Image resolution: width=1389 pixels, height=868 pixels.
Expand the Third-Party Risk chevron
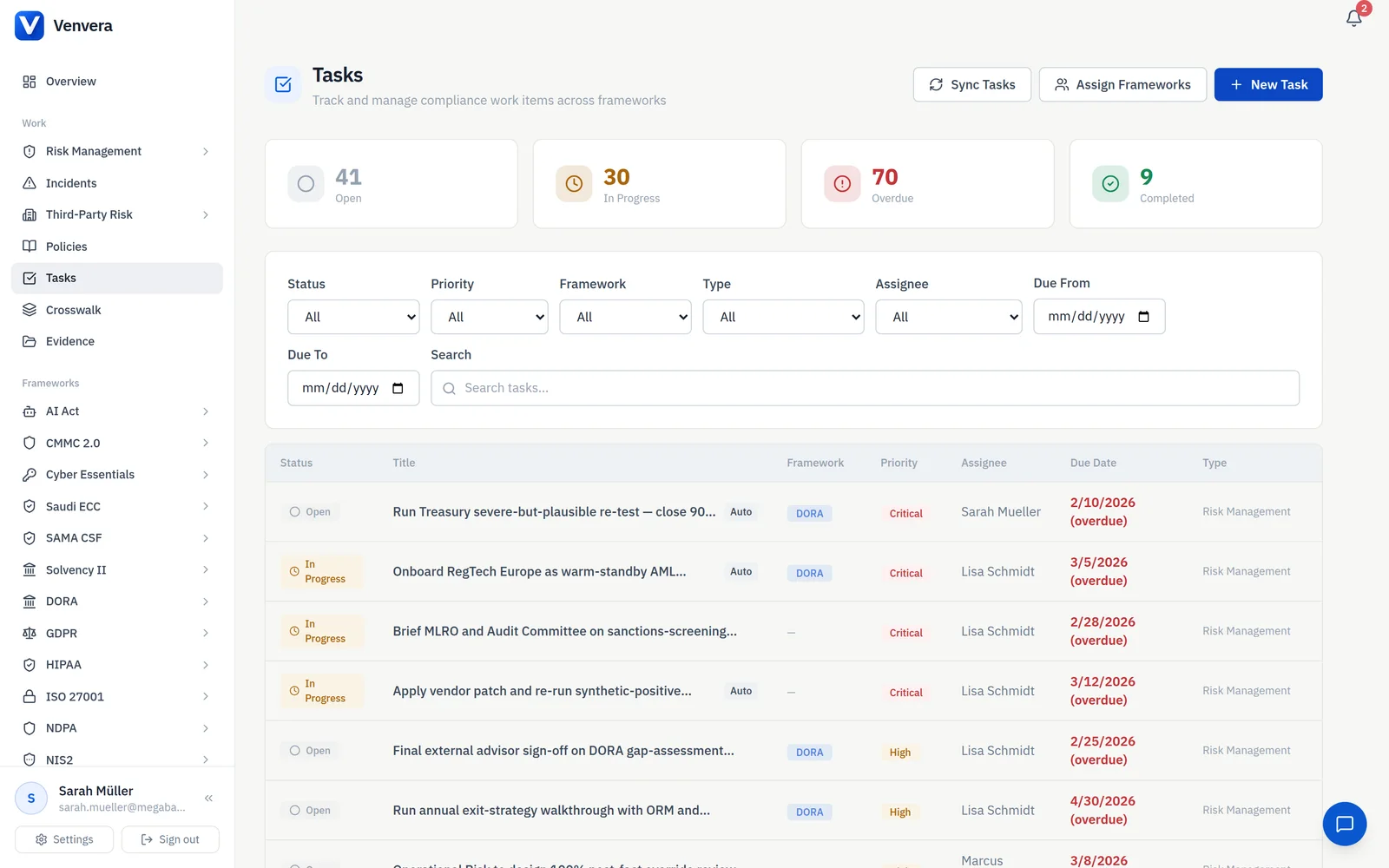coord(206,214)
